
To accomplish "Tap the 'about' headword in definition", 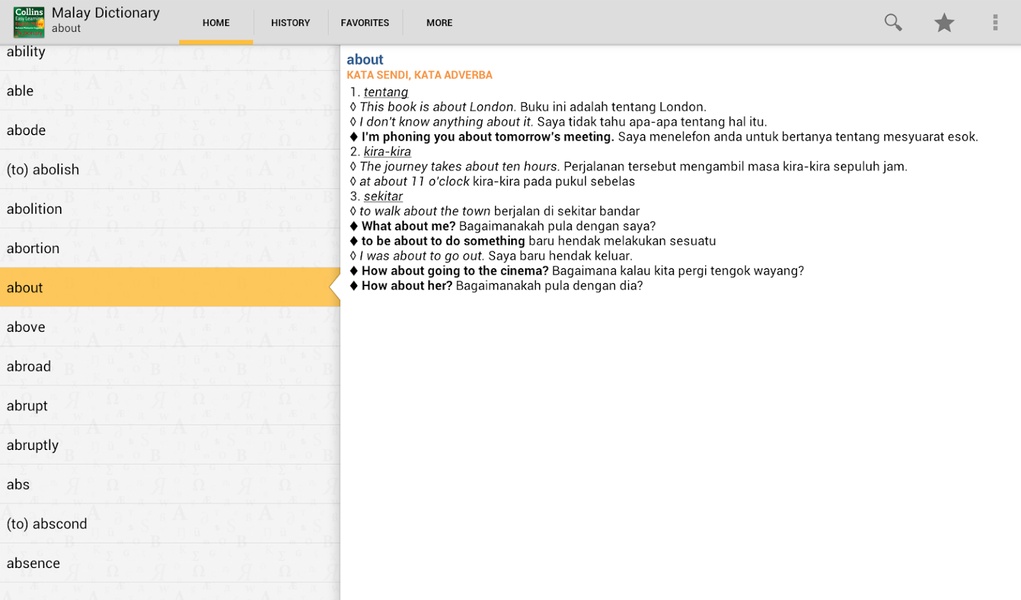I will click(x=365, y=59).
